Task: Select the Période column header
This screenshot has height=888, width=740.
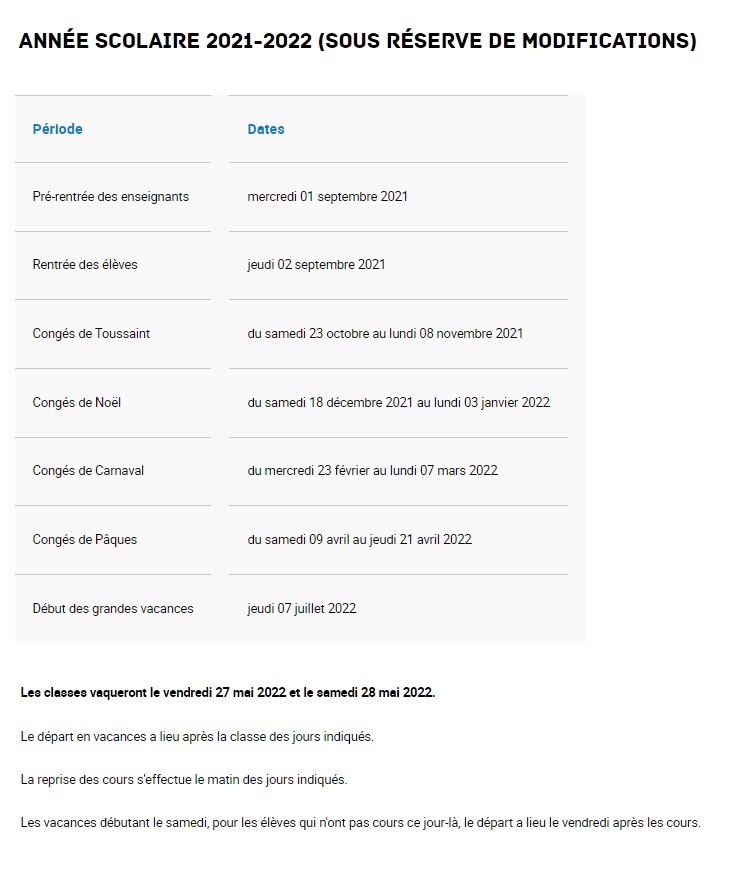Action: coord(57,129)
